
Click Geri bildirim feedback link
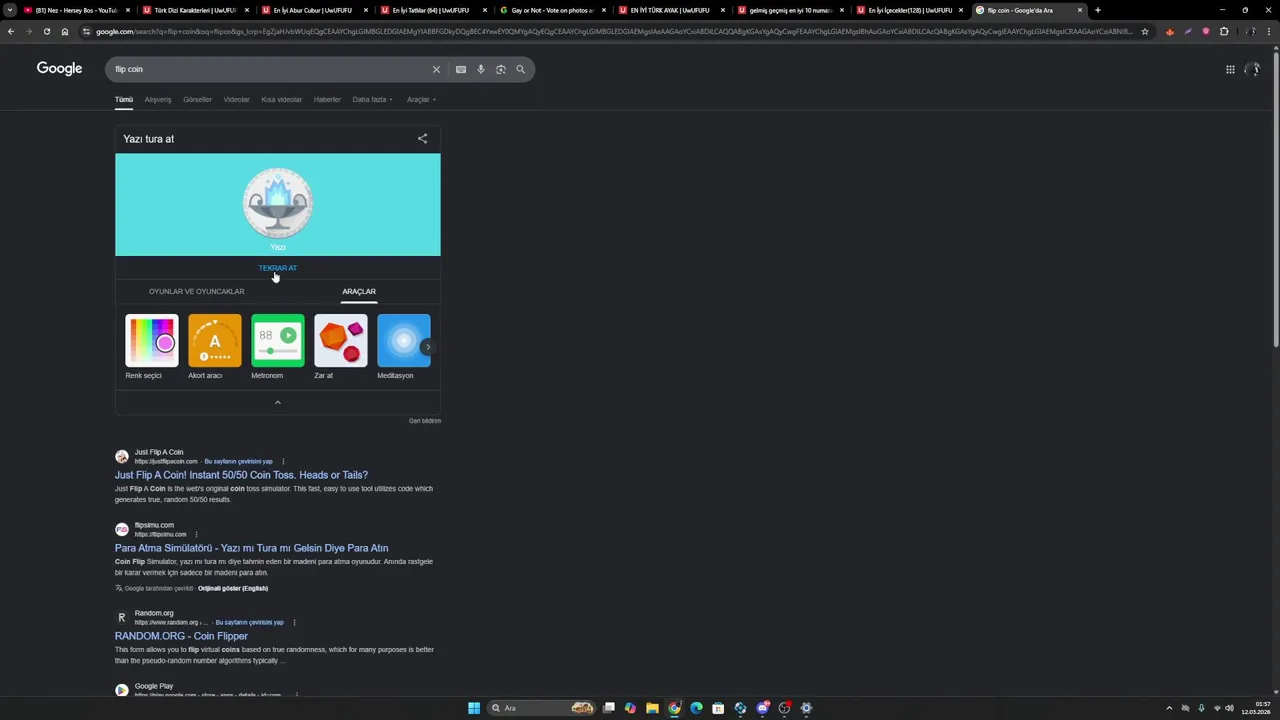point(424,421)
